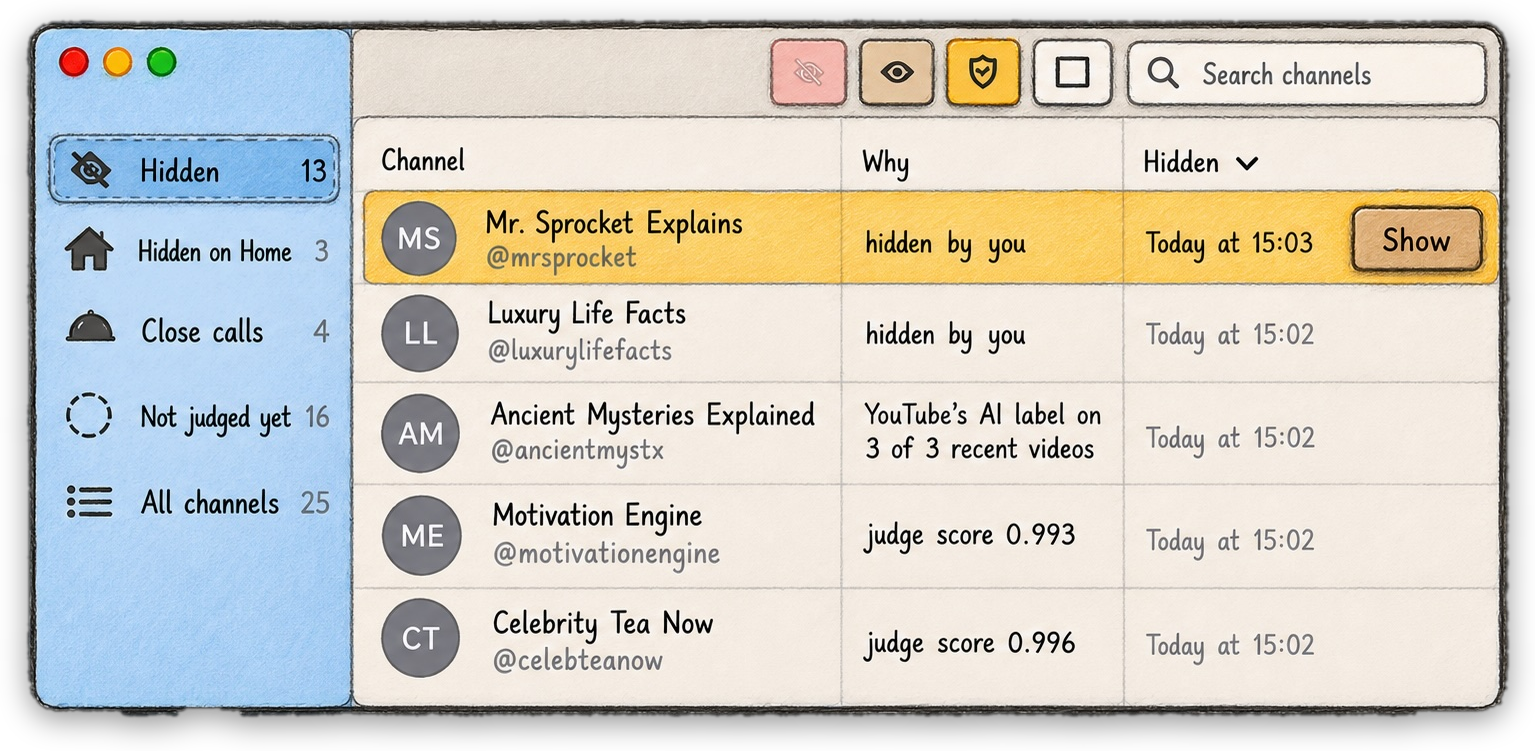Click the crossed-eye icon beside Hidden
Image resolution: width=1535 pixels, height=751 pixels.
[x=90, y=170]
